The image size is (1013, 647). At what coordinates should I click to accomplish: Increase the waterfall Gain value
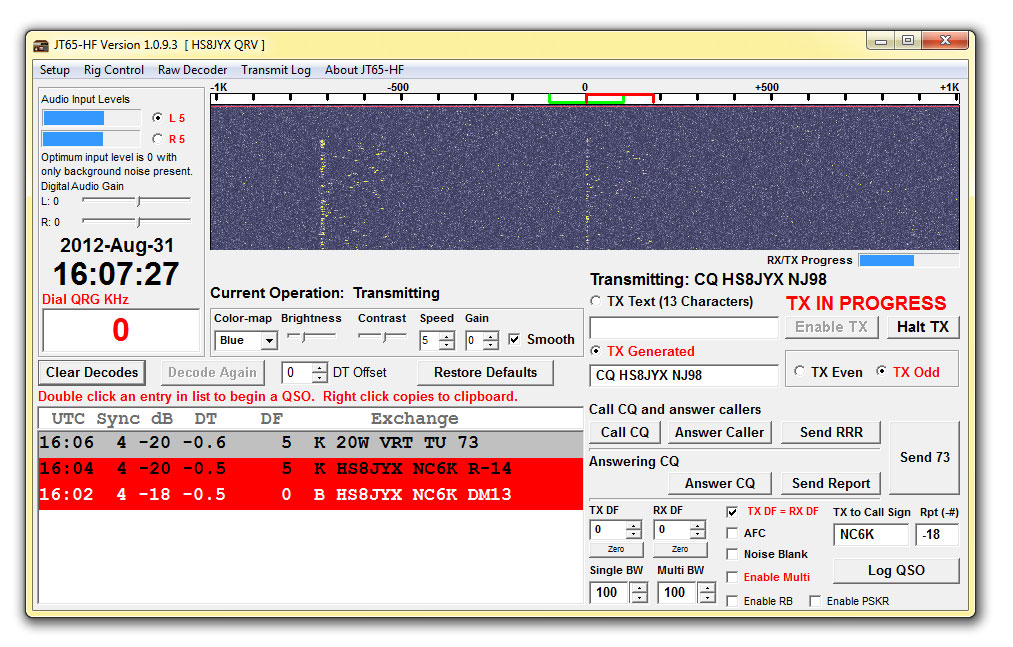(x=491, y=336)
